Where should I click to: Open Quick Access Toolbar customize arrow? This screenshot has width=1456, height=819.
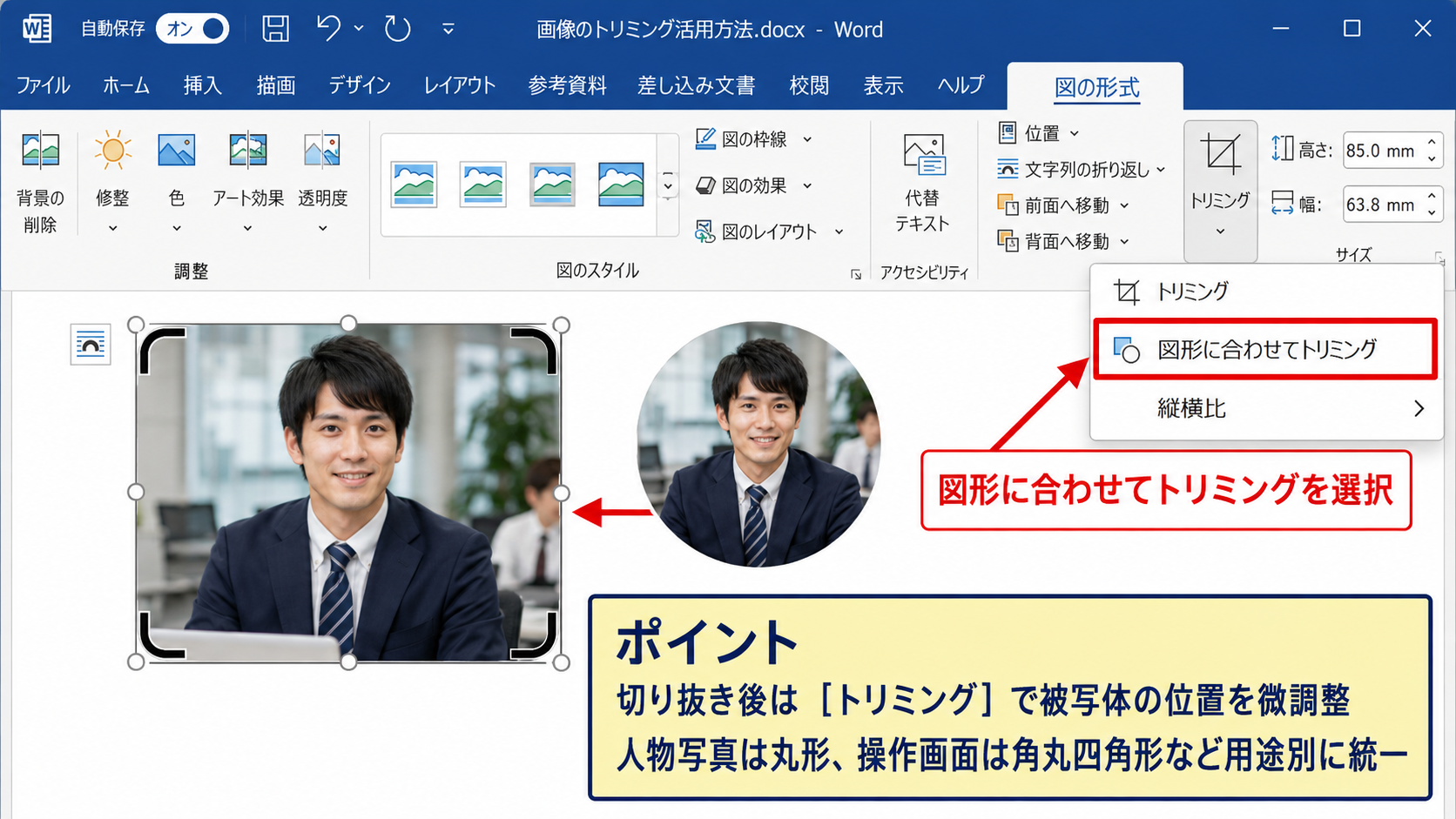(x=448, y=29)
